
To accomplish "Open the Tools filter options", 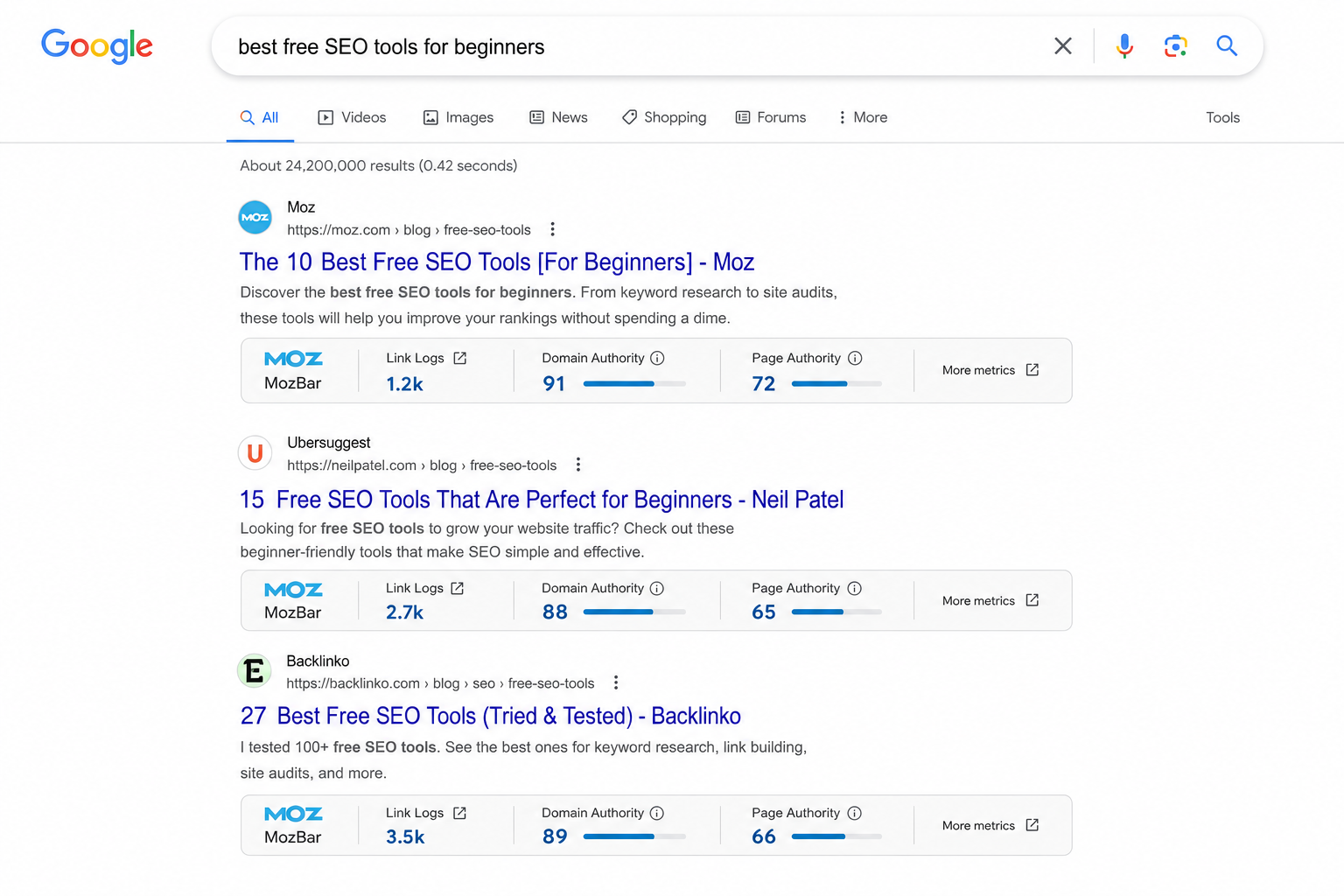I will [x=1222, y=117].
